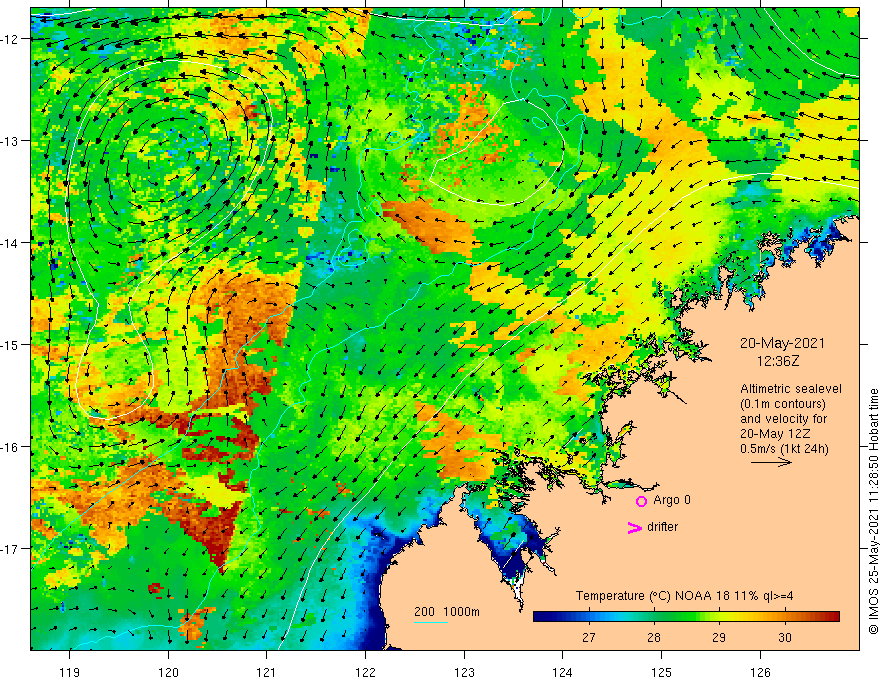880x680 pixels.
Task: Click the latitude label -16
Action: click(11, 447)
